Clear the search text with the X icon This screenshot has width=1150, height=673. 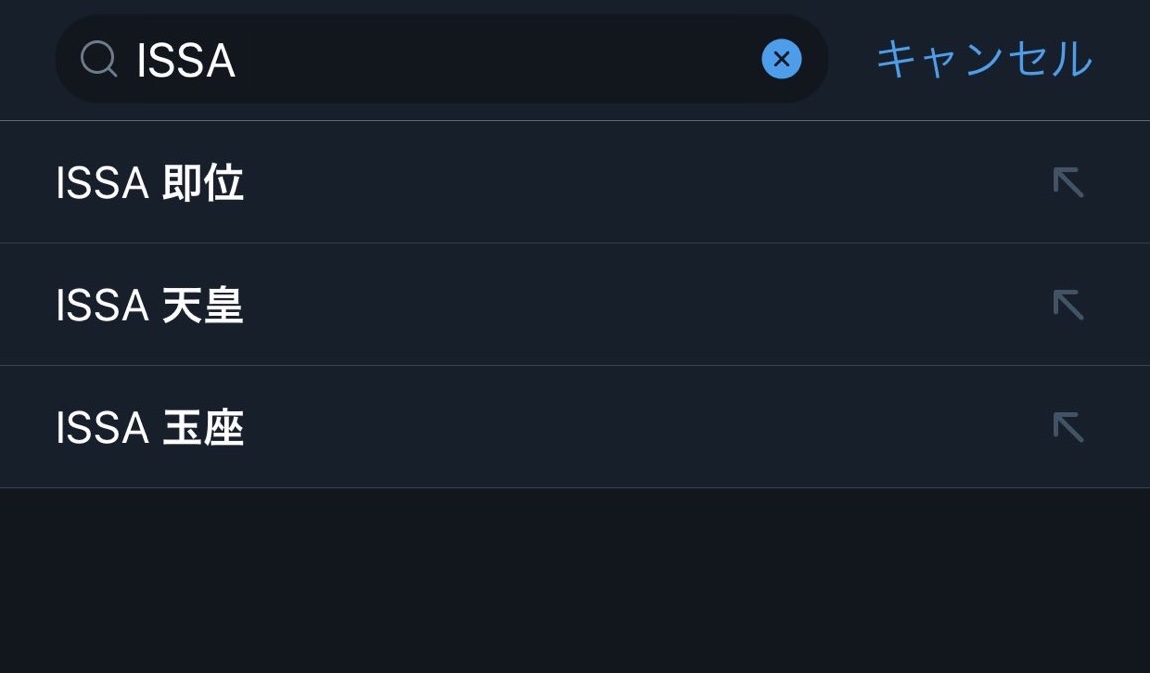point(781,59)
